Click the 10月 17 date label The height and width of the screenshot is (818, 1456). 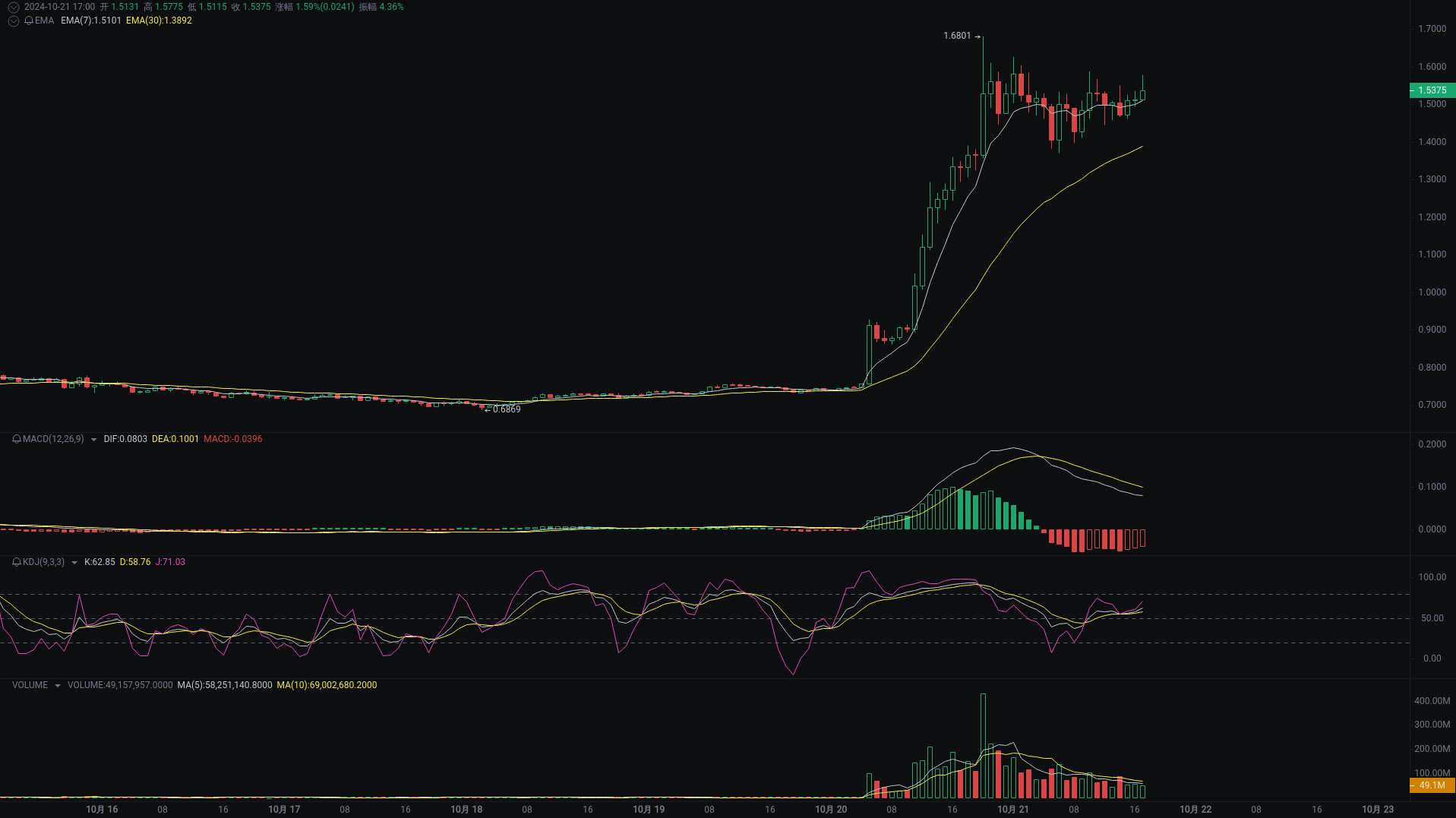(284, 810)
